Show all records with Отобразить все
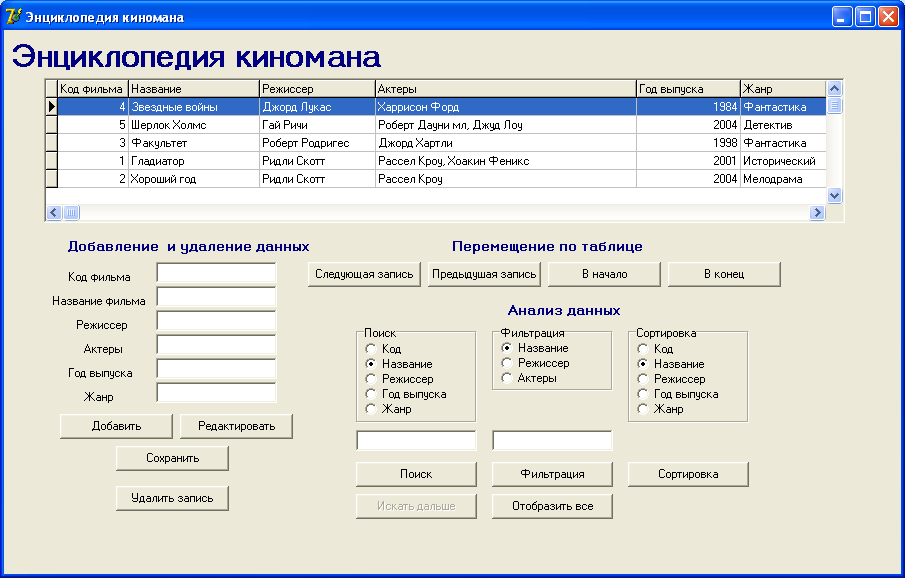Screen dimensions: 905x578 [x=552, y=506]
